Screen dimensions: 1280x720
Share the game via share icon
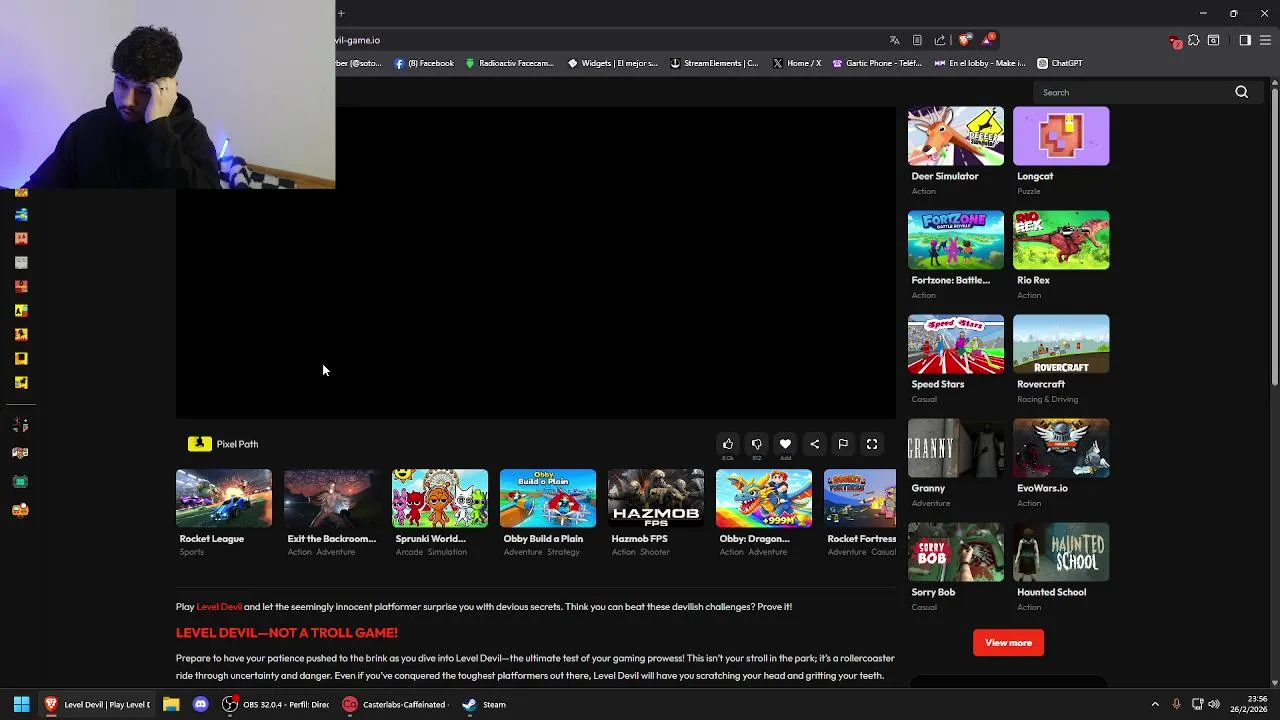click(814, 444)
